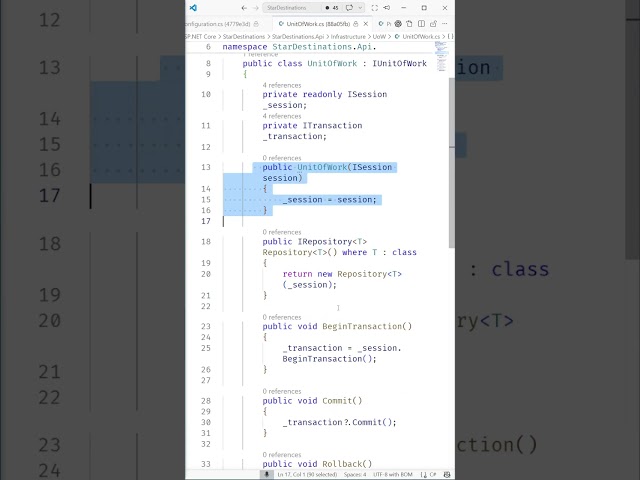Click the VS Code logo icon
This screenshot has width=640, height=480.
[193, 8]
